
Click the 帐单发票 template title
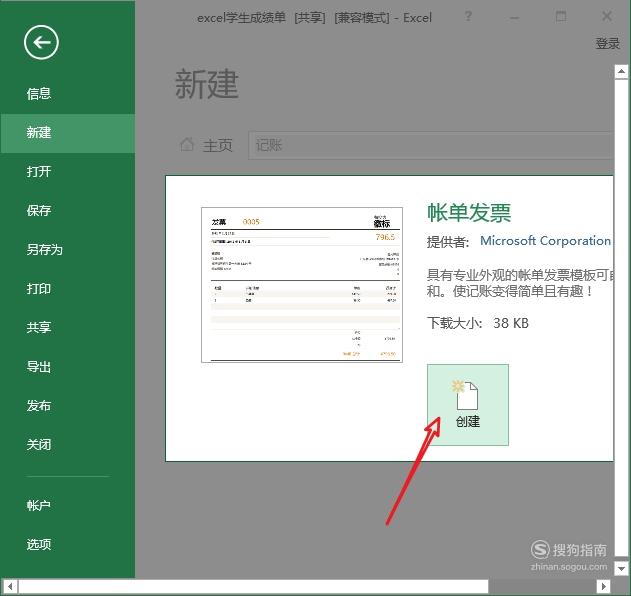pos(469,212)
